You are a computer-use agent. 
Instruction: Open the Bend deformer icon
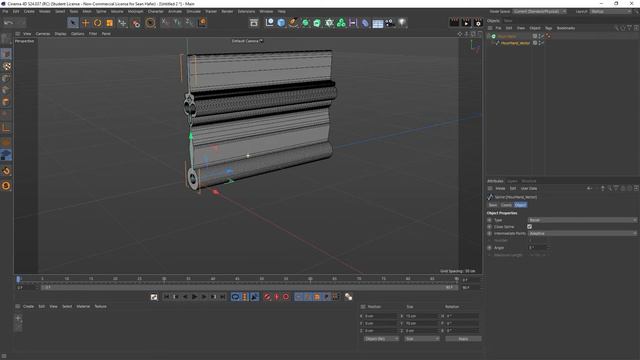[365, 23]
